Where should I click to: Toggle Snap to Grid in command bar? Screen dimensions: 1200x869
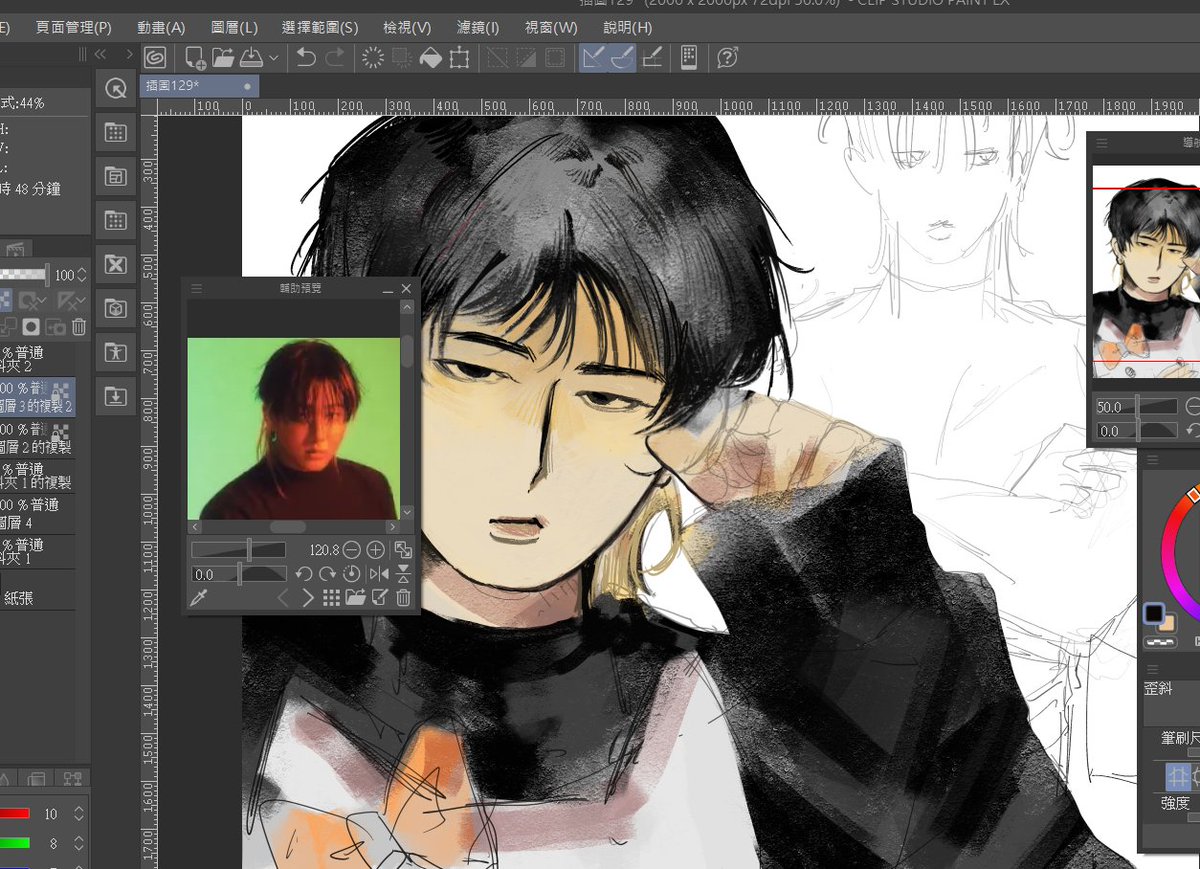pyautogui.click(x=652, y=58)
